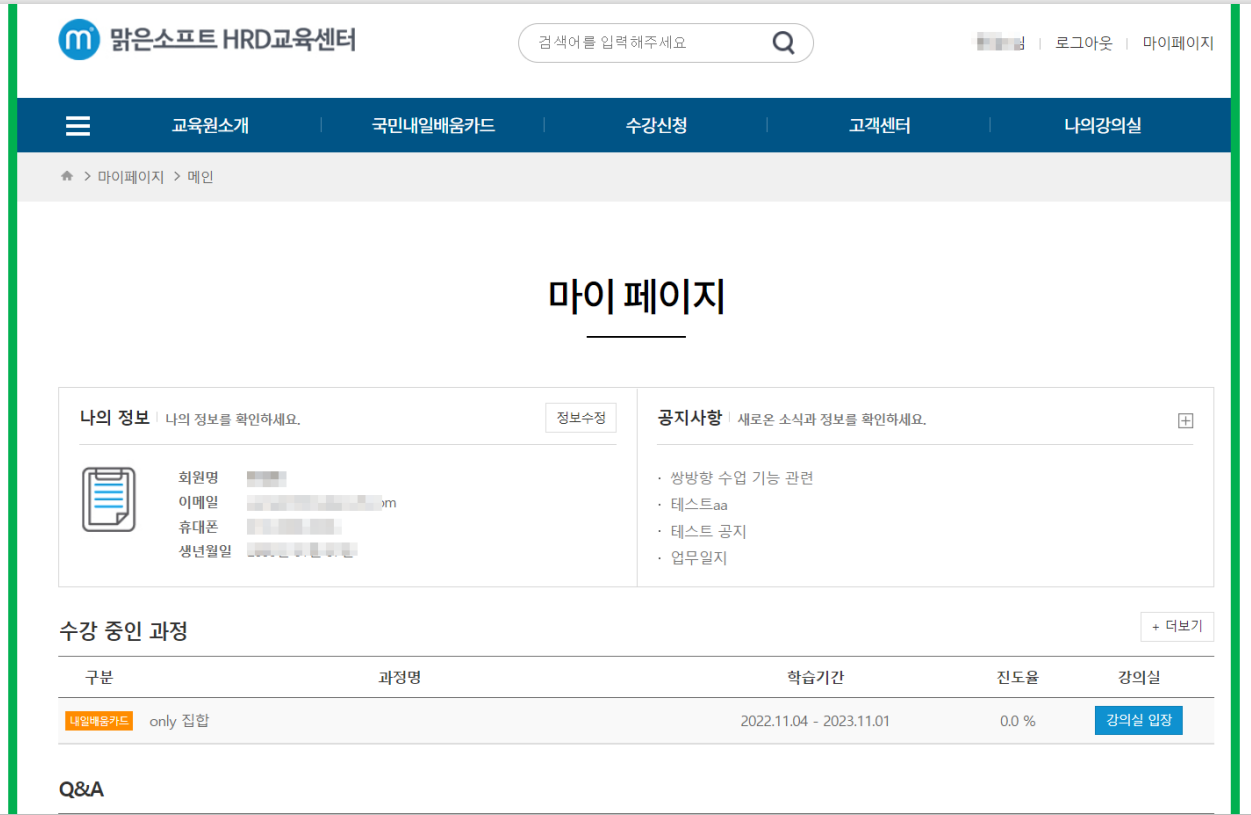Open the 국민내일배움카드 menu
The image size is (1251, 815).
(x=433, y=126)
